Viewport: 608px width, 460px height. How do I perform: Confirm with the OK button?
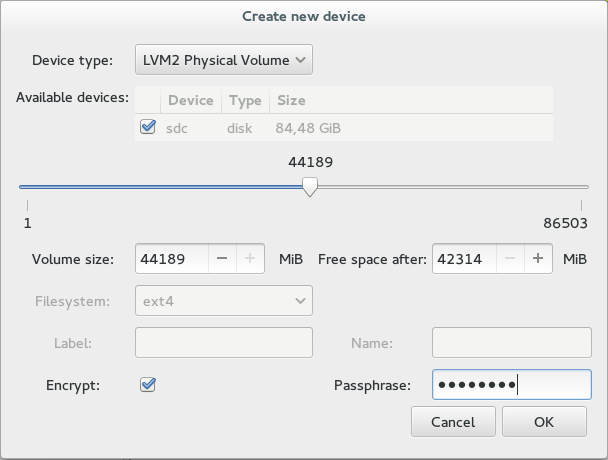544,422
